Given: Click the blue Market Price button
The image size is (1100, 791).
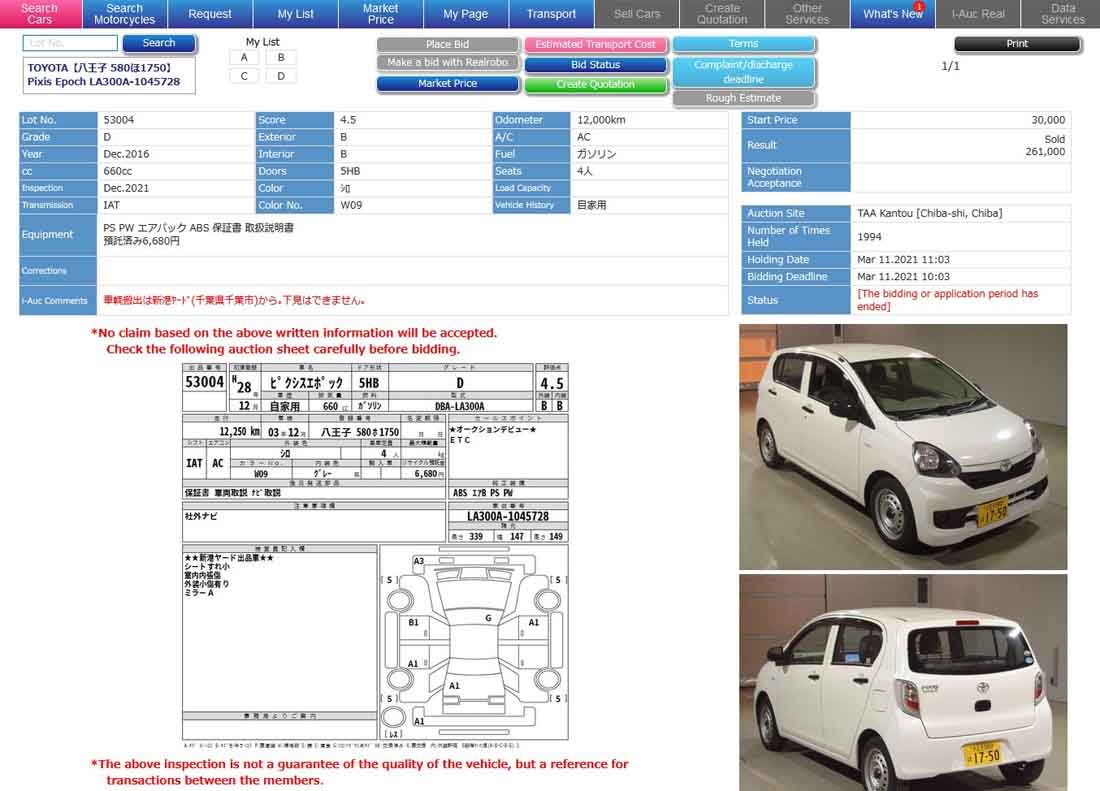Looking at the screenshot, I should [448, 83].
